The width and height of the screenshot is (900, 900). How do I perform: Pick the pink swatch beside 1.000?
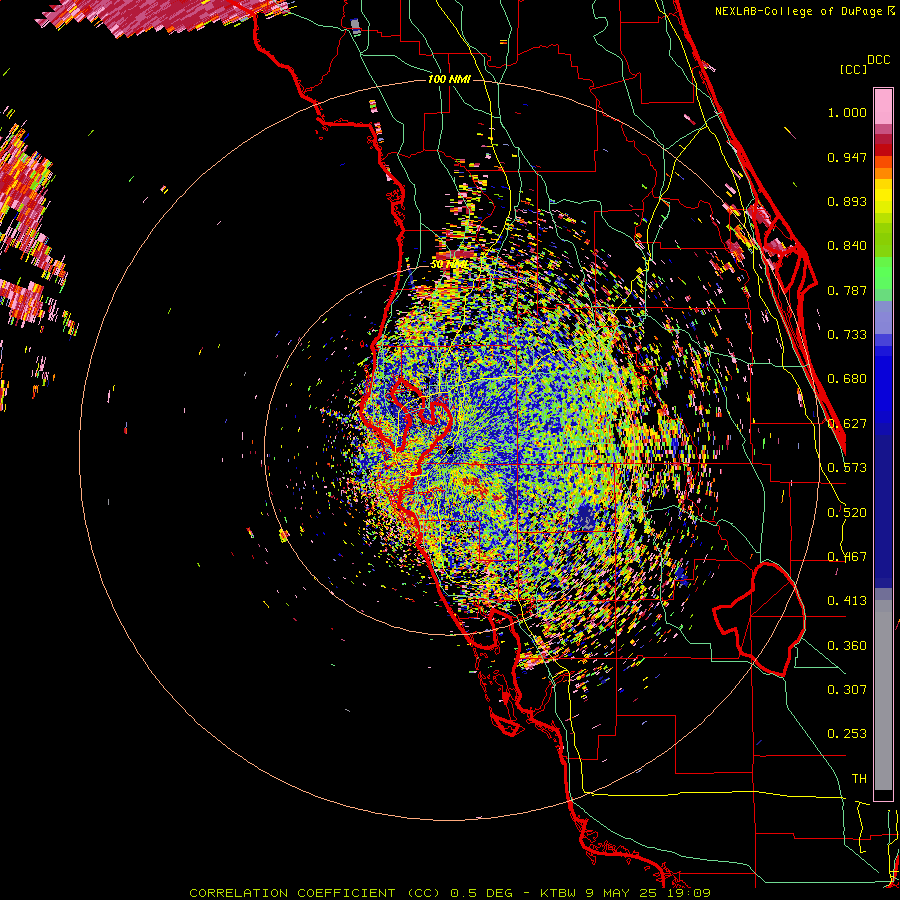883,107
